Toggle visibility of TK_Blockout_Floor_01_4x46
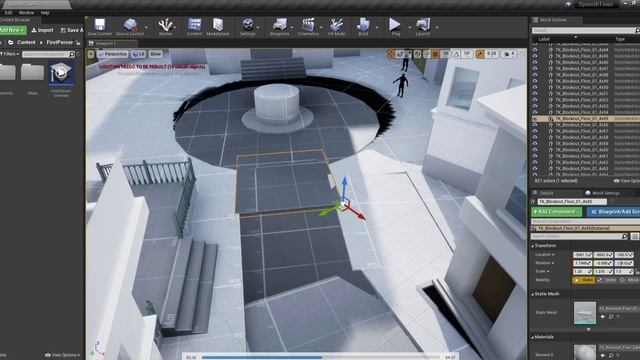This screenshot has height=360, width=640. (x=535, y=62)
